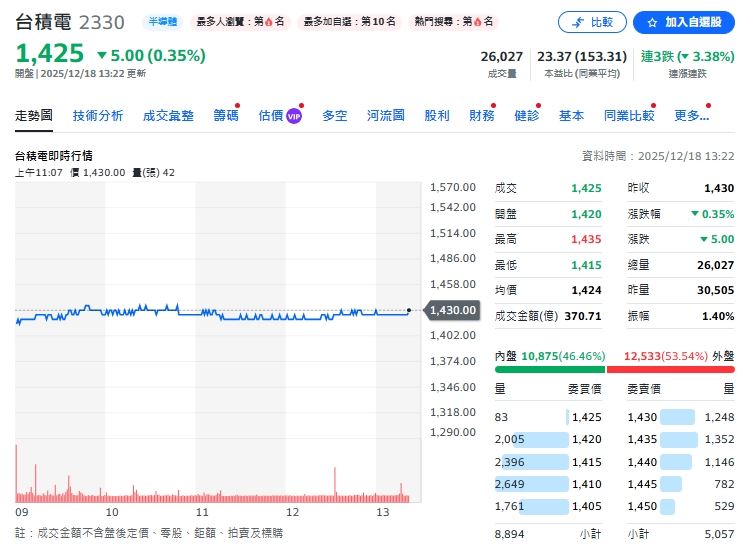Image resolution: width=746 pixels, height=547 pixels.
Task: Click the ask price 1,450 row
Action: click(681, 506)
